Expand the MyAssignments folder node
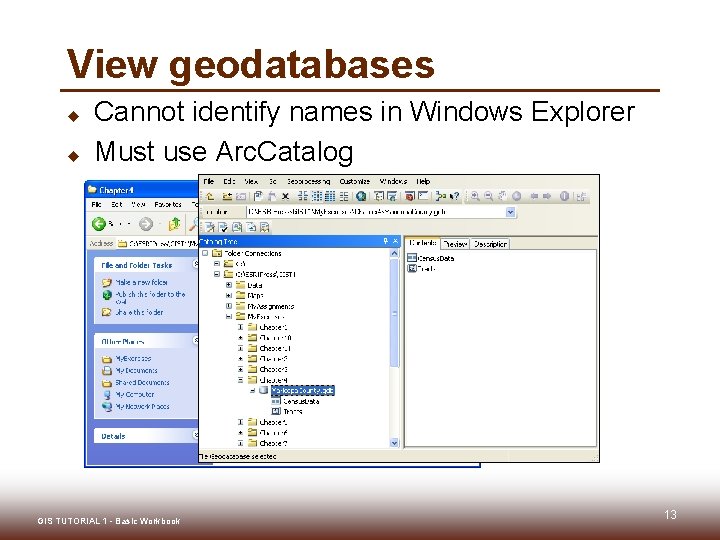This screenshot has height=540, width=720. click(x=229, y=306)
